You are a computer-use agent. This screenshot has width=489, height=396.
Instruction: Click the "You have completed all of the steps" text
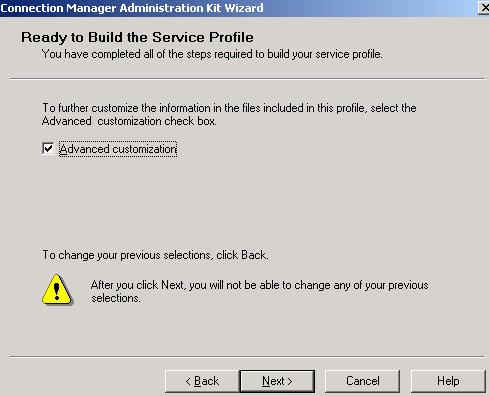(x=212, y=54)
